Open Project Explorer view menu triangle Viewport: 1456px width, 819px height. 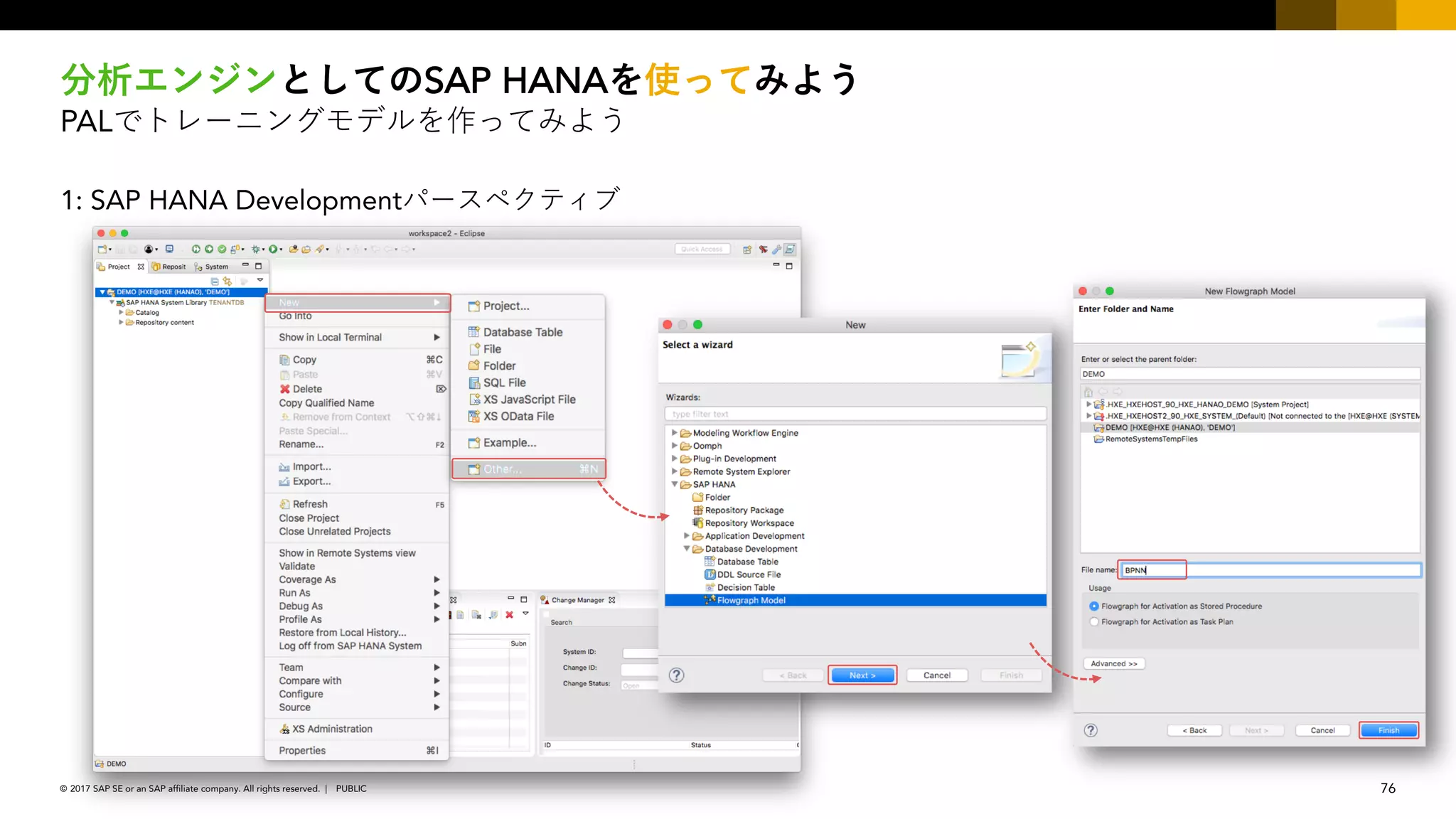coord(260,280)
